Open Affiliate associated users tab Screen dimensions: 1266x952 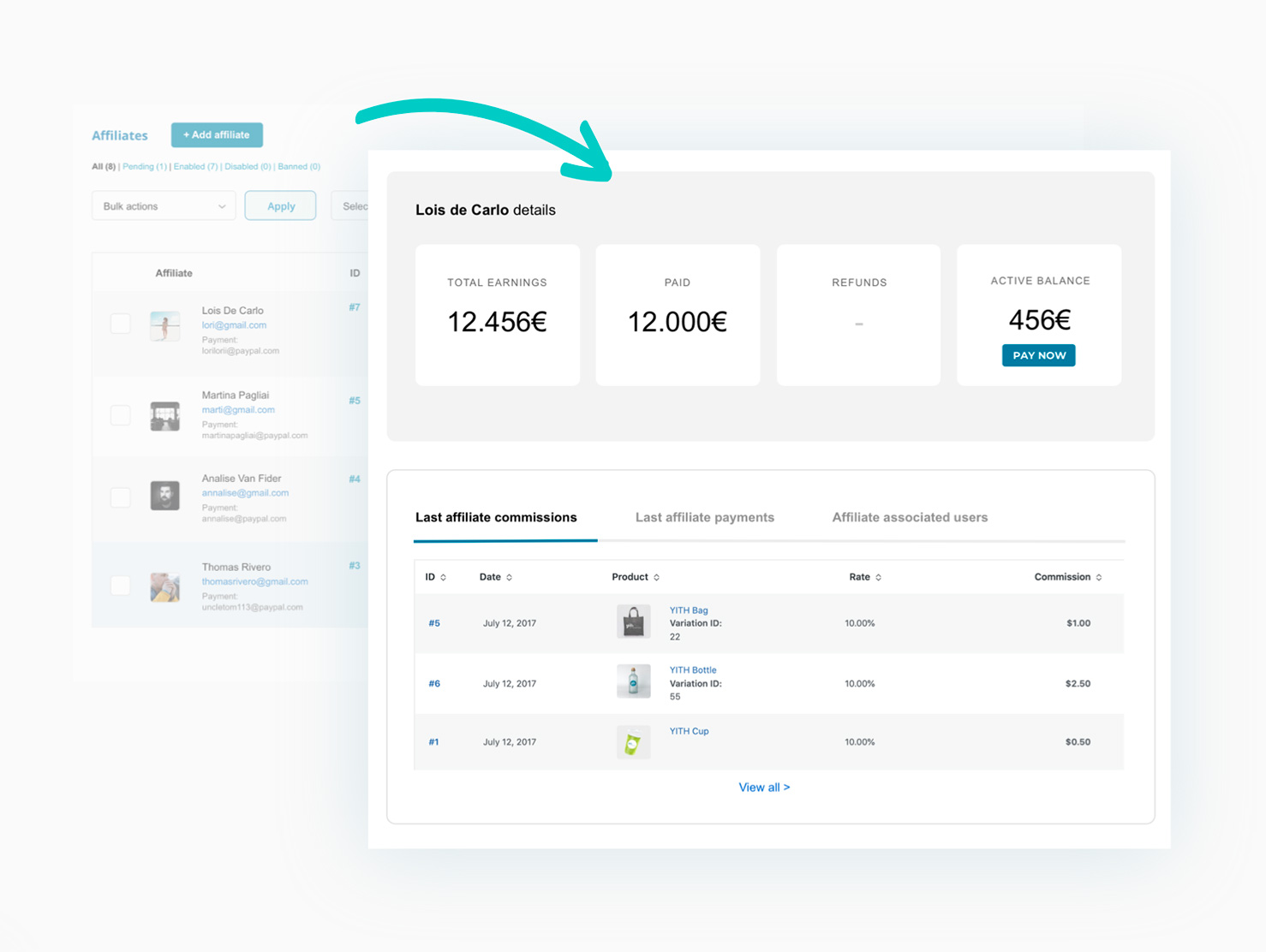pos(909,517)
